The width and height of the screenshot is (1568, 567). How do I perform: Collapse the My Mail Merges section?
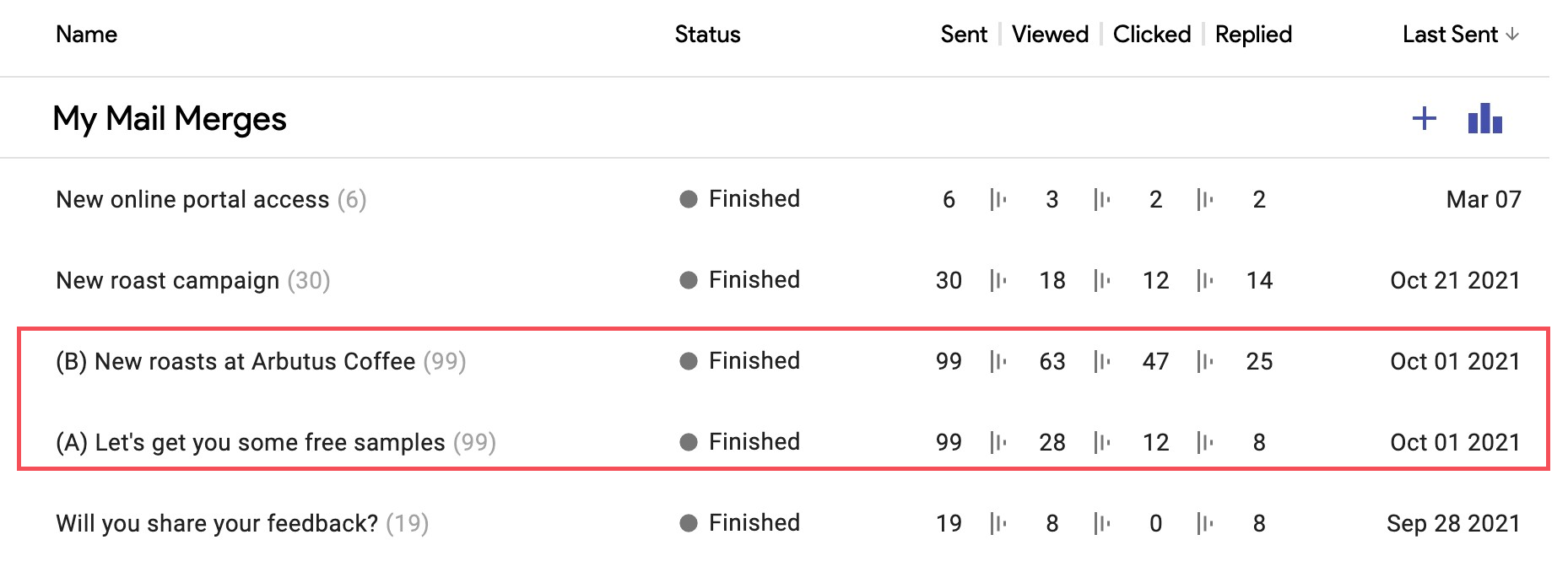click(170, 118)
